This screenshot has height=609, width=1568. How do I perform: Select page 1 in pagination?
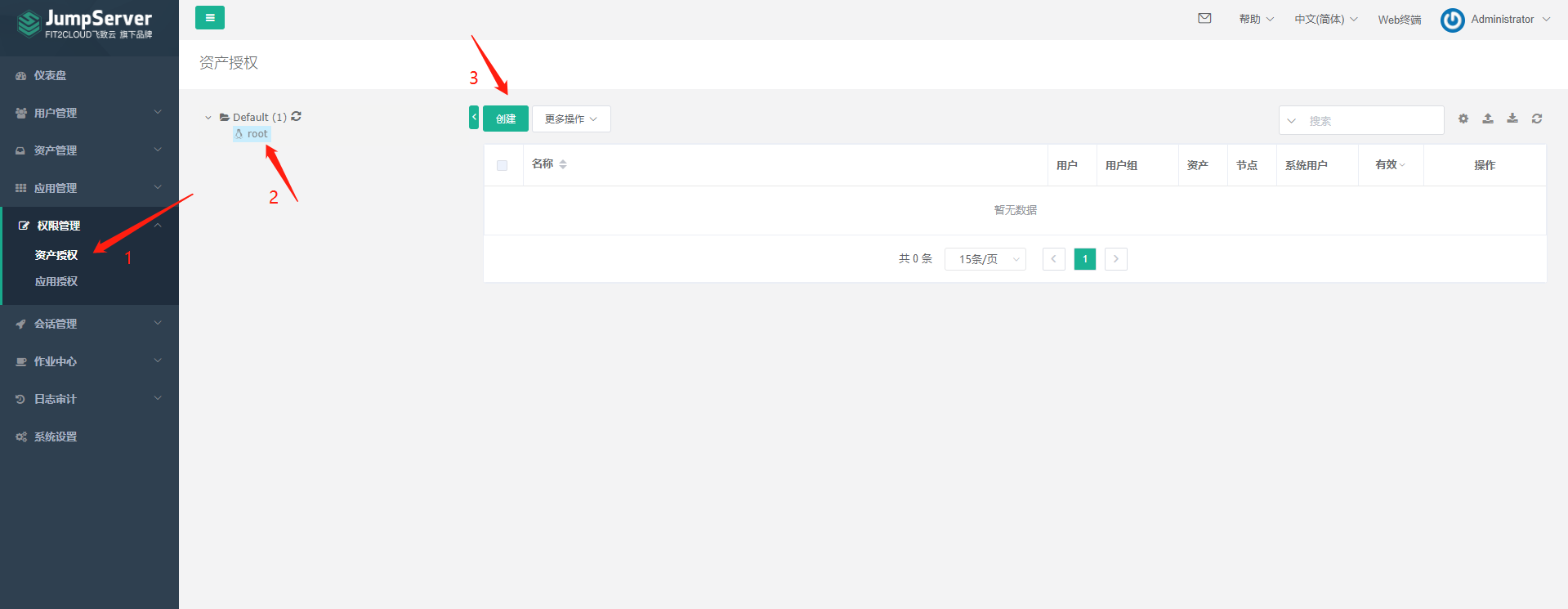(x=1085, y=259)
